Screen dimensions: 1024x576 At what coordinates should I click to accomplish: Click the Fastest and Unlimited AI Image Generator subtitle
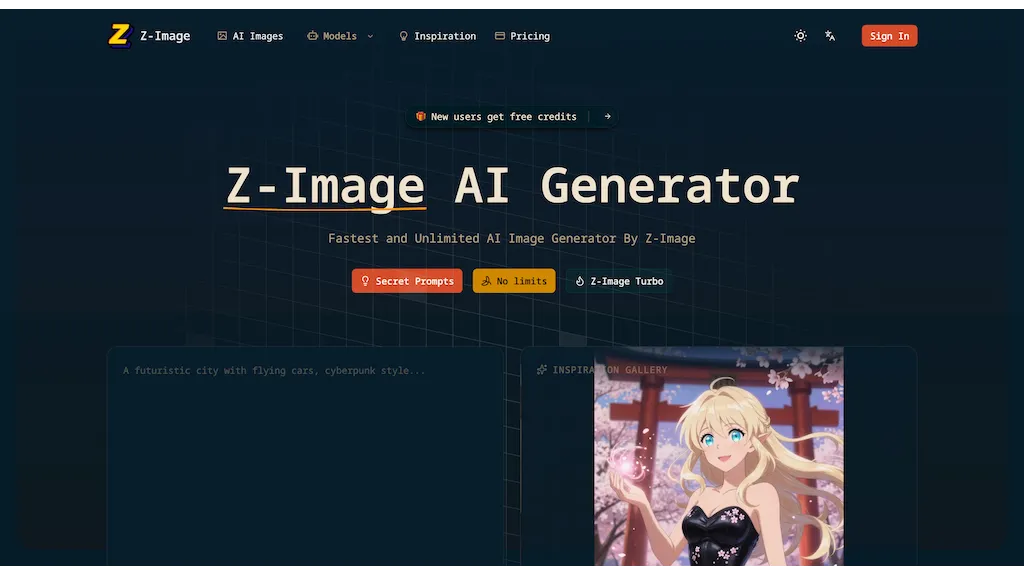click(511, 238)
